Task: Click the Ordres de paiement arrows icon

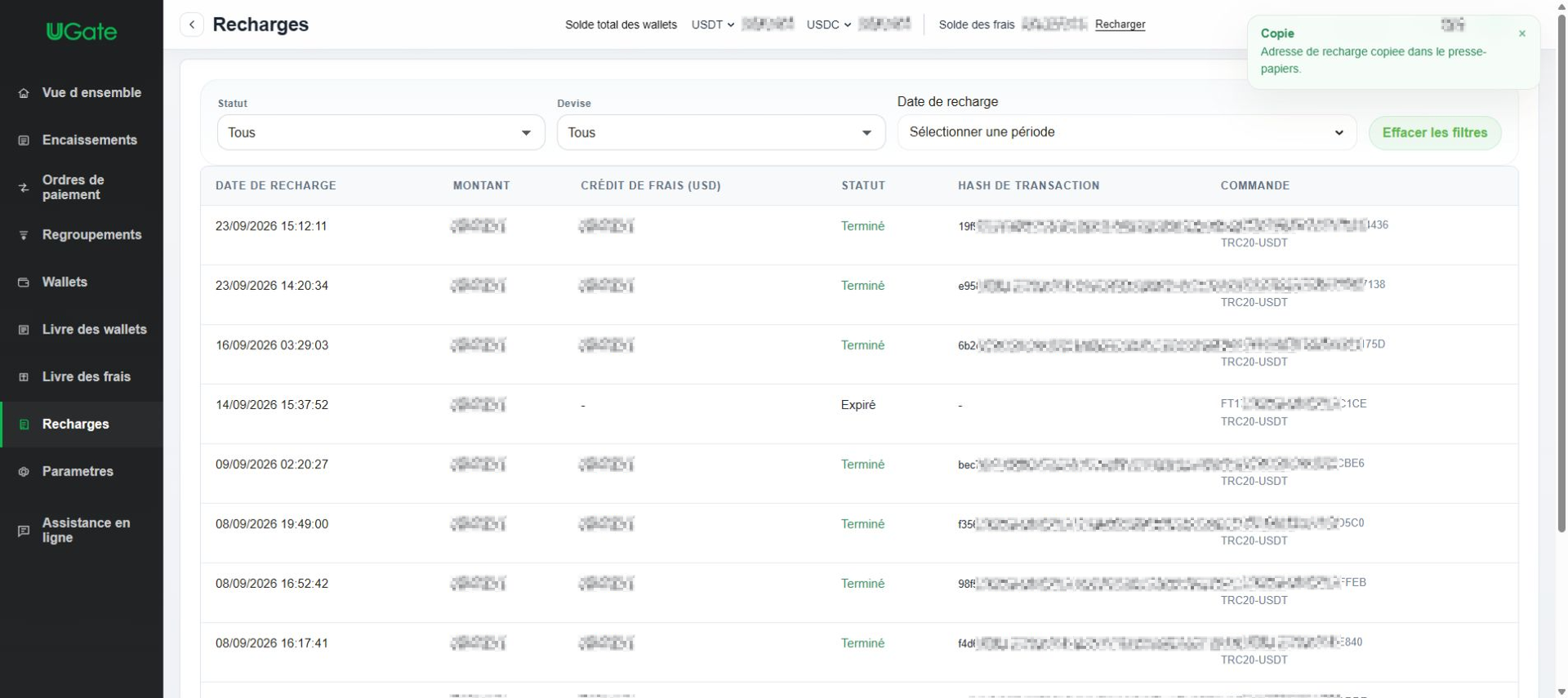Action: pos(24,188)
